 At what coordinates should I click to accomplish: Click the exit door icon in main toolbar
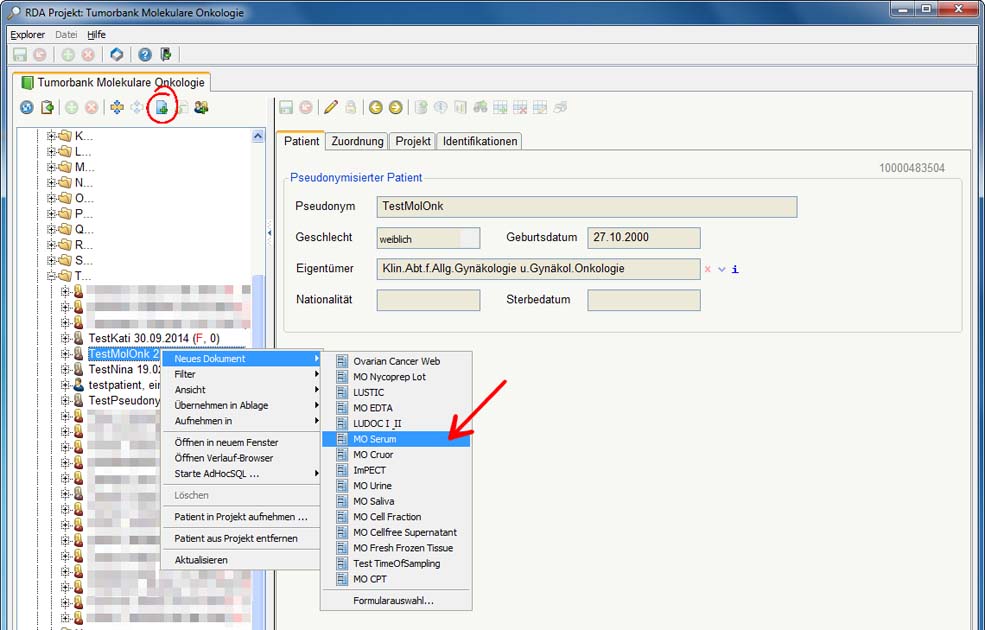tap(166, 54)
